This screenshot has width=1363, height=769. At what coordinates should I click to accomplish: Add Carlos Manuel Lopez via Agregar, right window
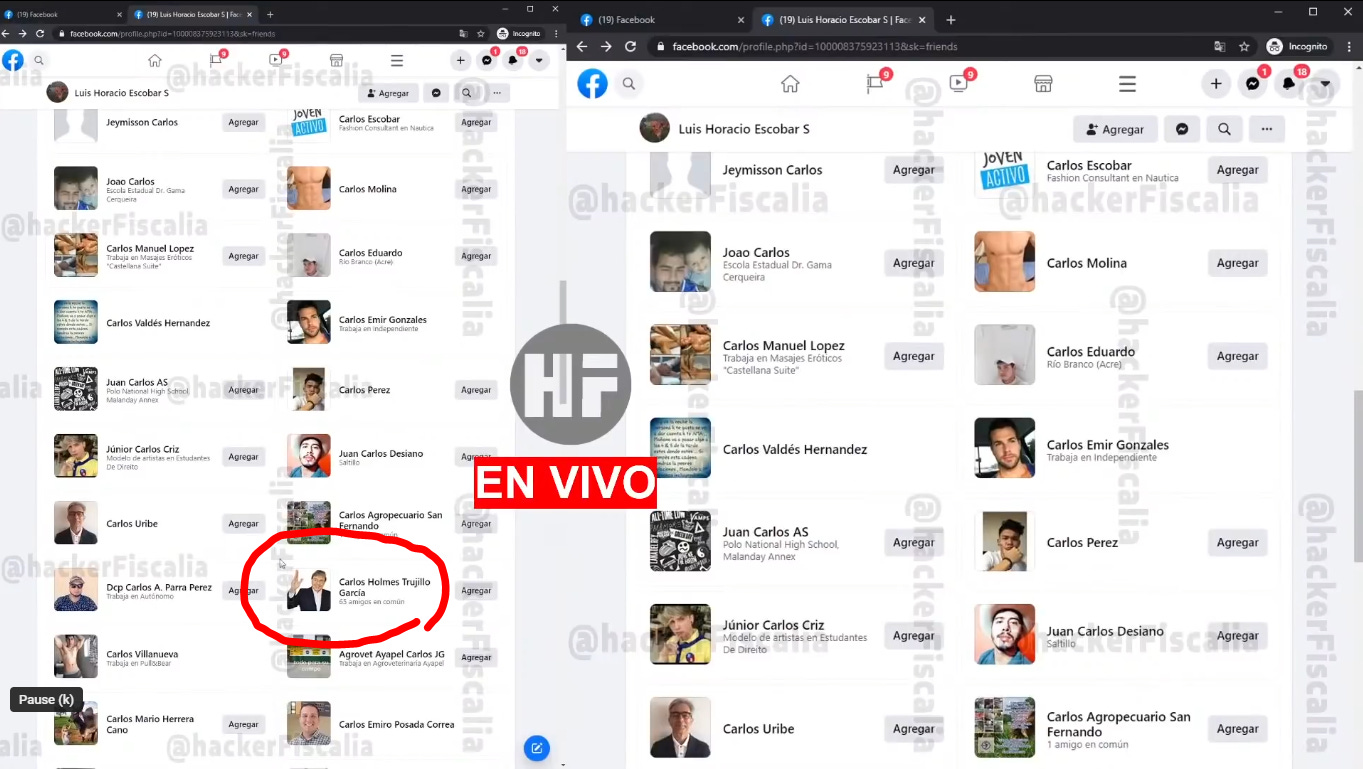[914, 356]
